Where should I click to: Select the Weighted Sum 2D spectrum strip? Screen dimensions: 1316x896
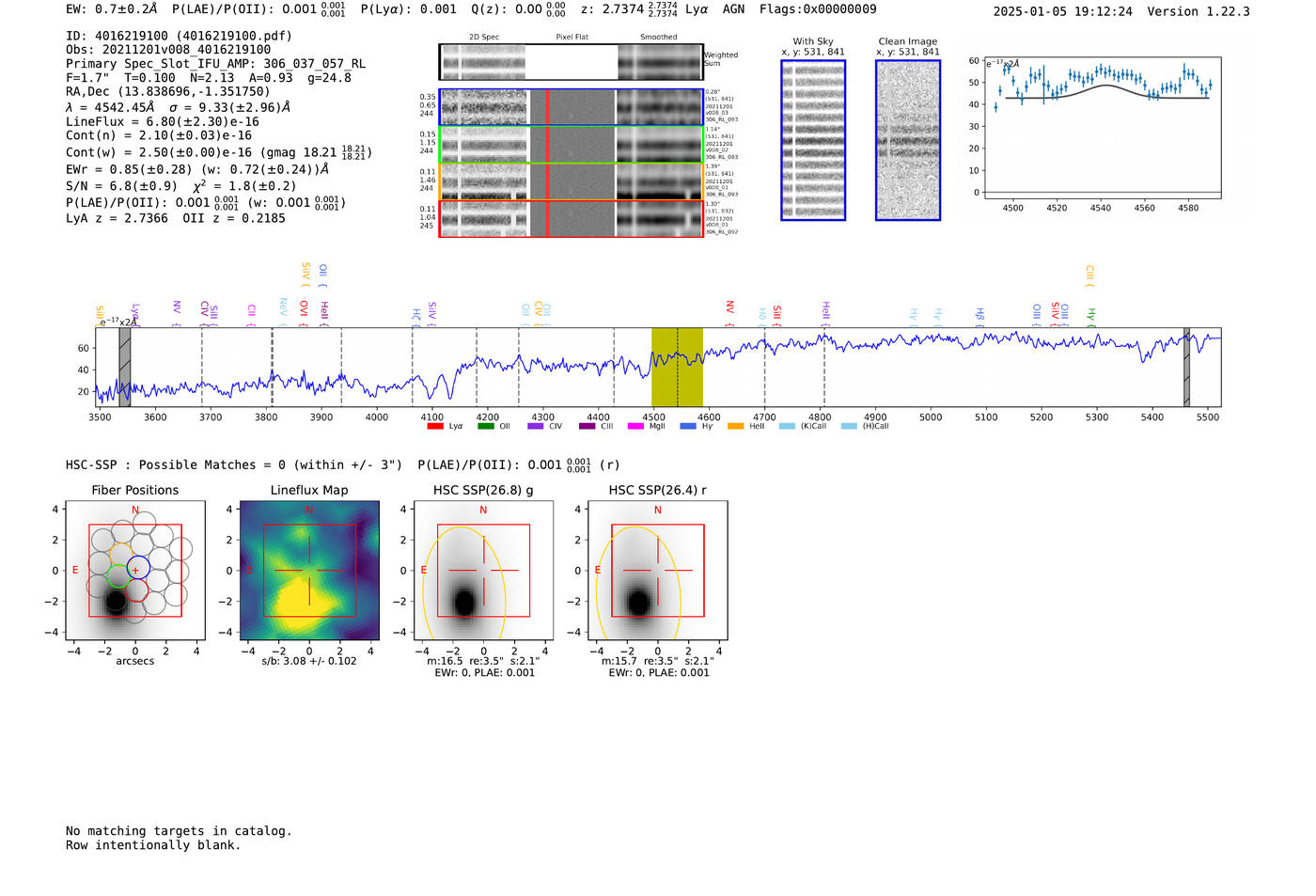point(571,62)
